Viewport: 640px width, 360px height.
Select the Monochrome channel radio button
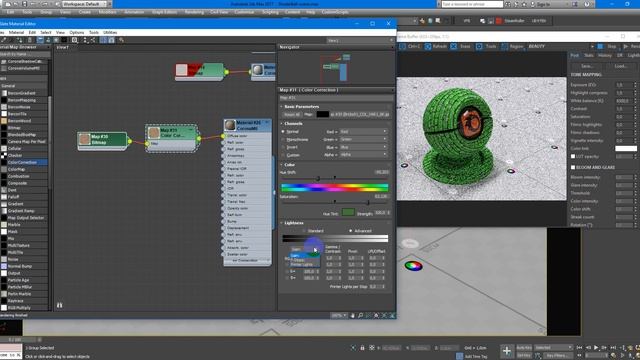coord(283,140)
